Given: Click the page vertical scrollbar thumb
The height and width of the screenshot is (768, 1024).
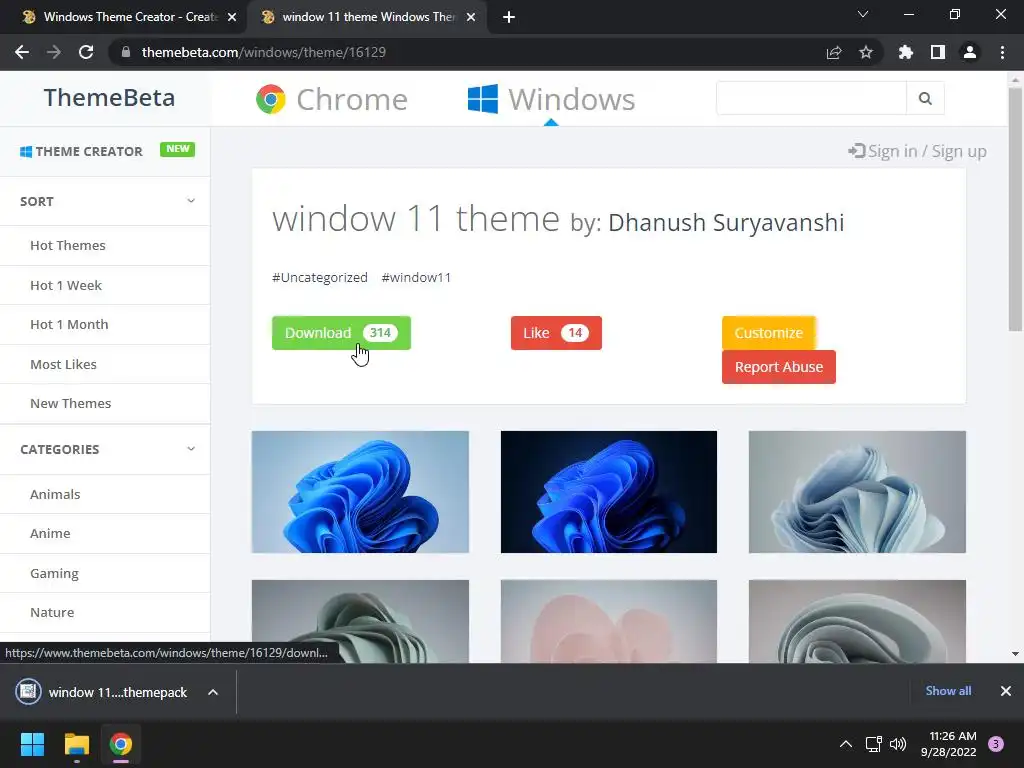Looking at the screenshot, I should click(1015, 209).
